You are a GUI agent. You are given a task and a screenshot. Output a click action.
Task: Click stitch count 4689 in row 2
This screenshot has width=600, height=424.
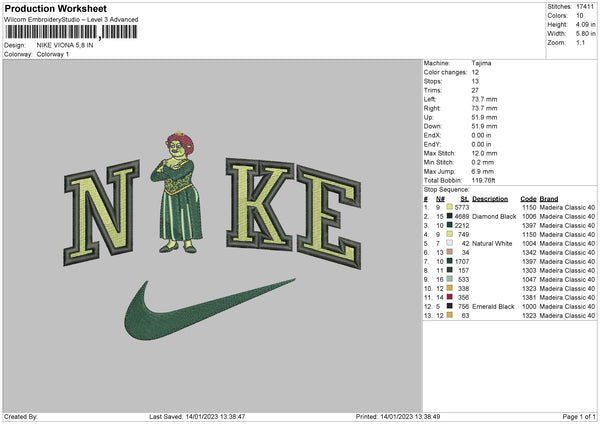(x=462, y=217)
